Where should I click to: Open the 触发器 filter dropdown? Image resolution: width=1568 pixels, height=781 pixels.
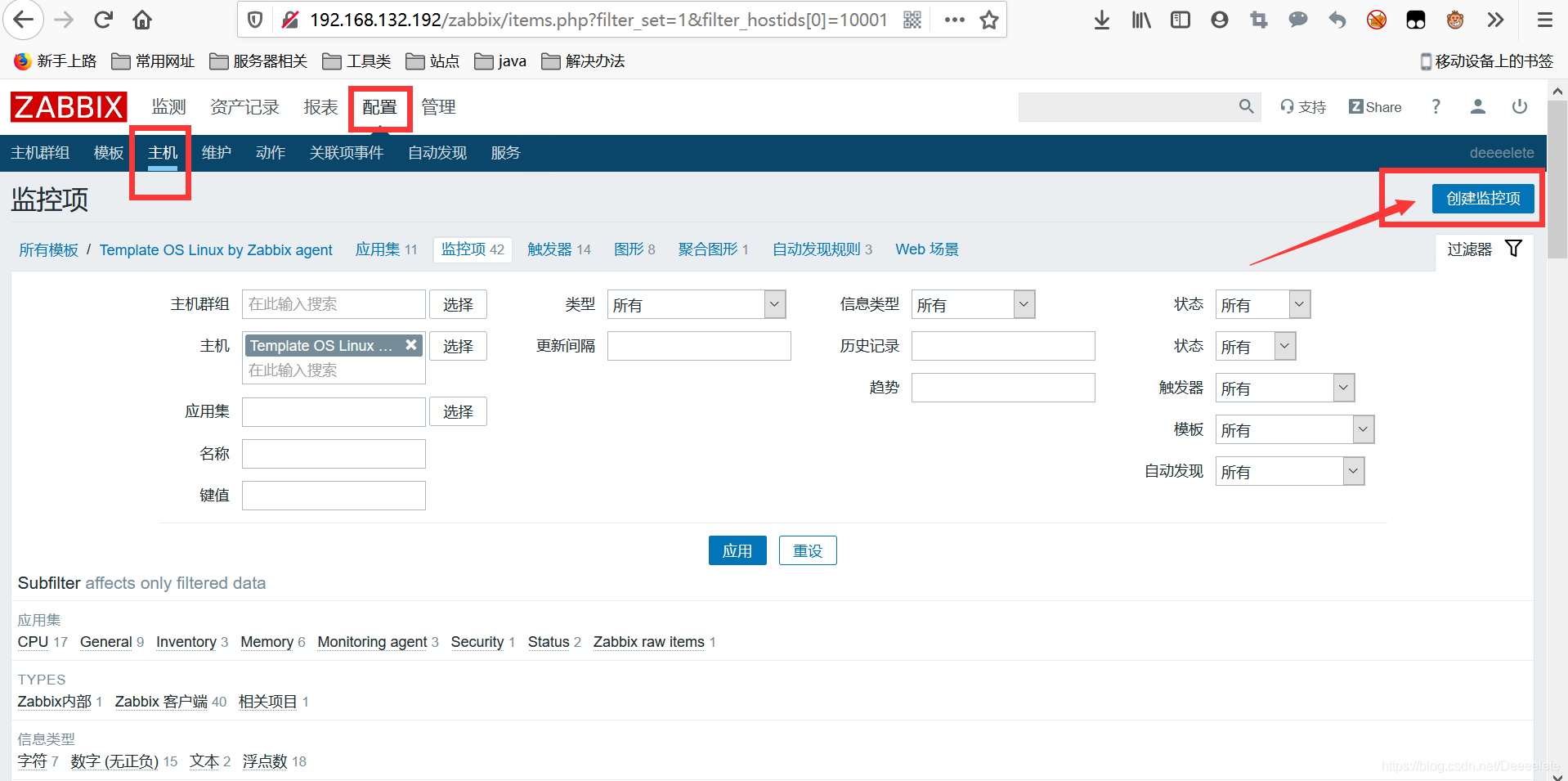1285,388
